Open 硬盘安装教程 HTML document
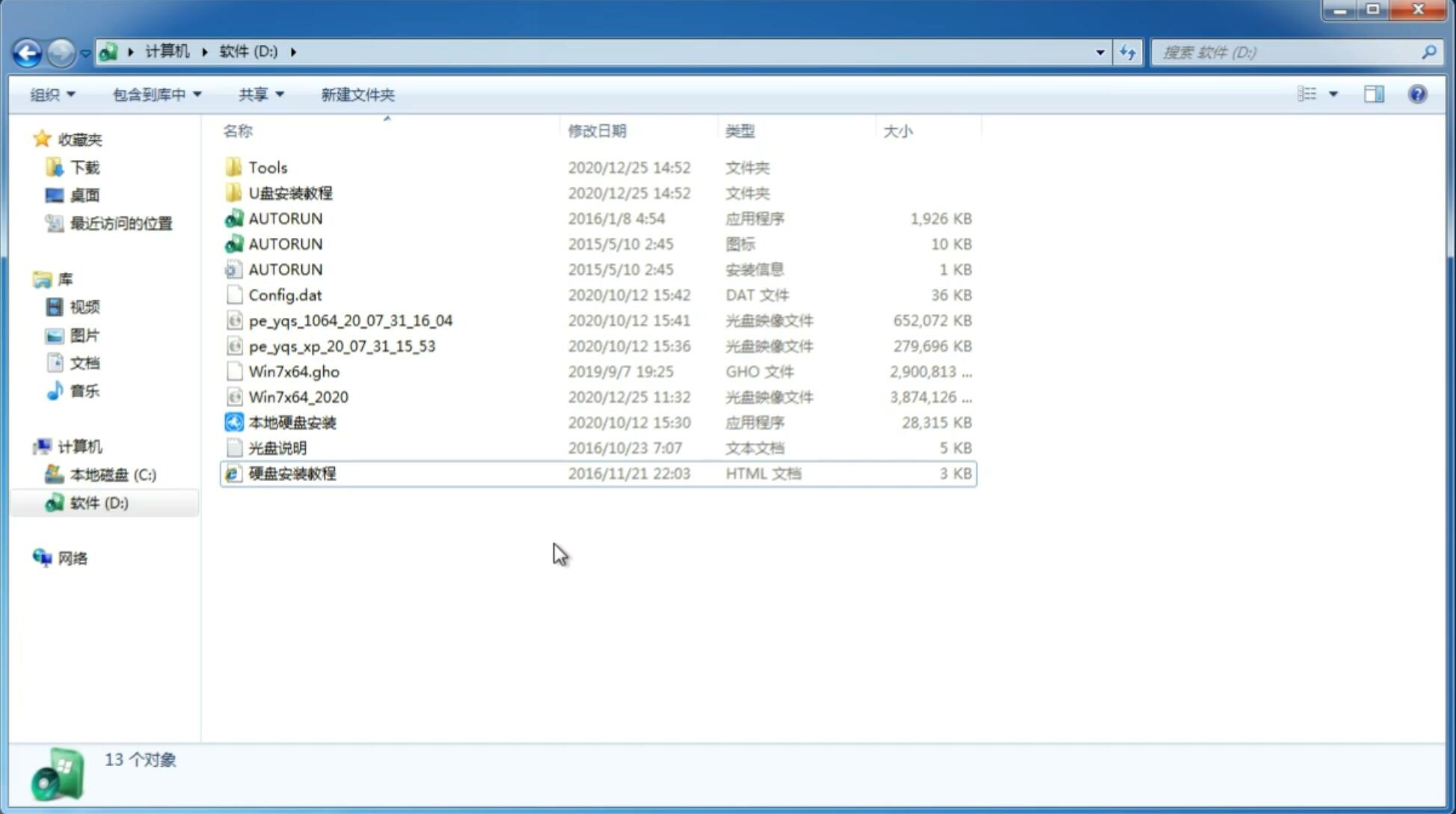The height and width of the screenshot is (814, 1456). [x=292, y=473]
